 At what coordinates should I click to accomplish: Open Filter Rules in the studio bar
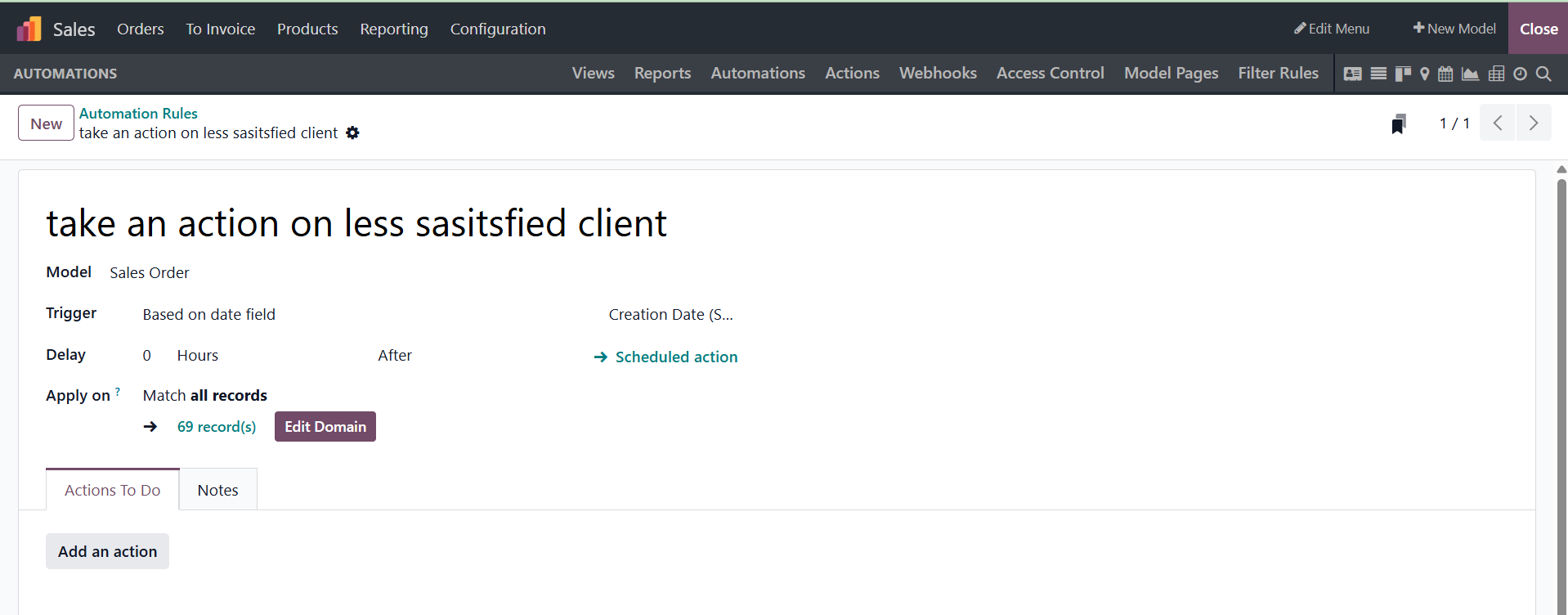(x=1279, y=74)
